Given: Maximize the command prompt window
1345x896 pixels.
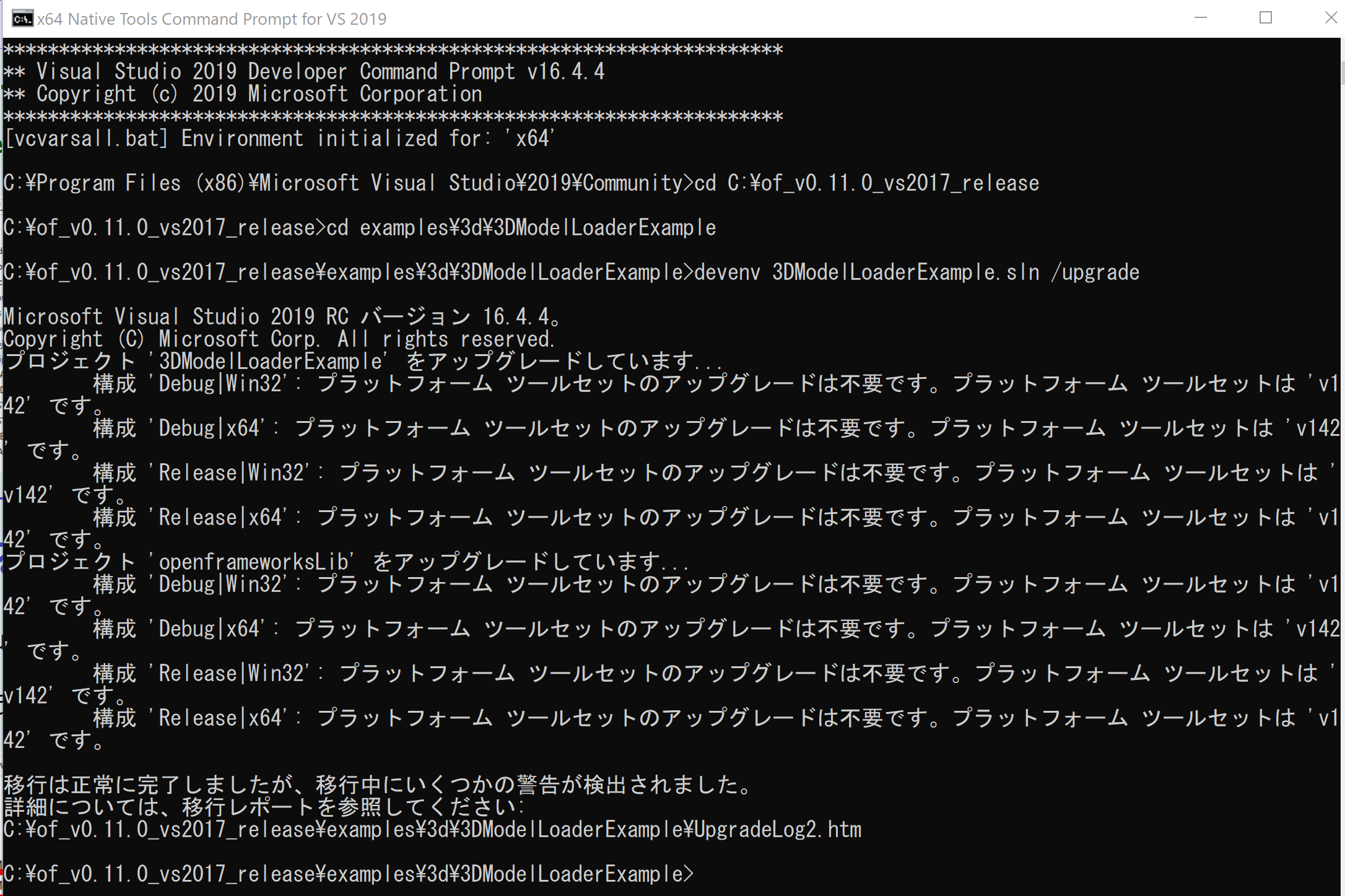Looking at the screenshot, I should point(1266,18).
